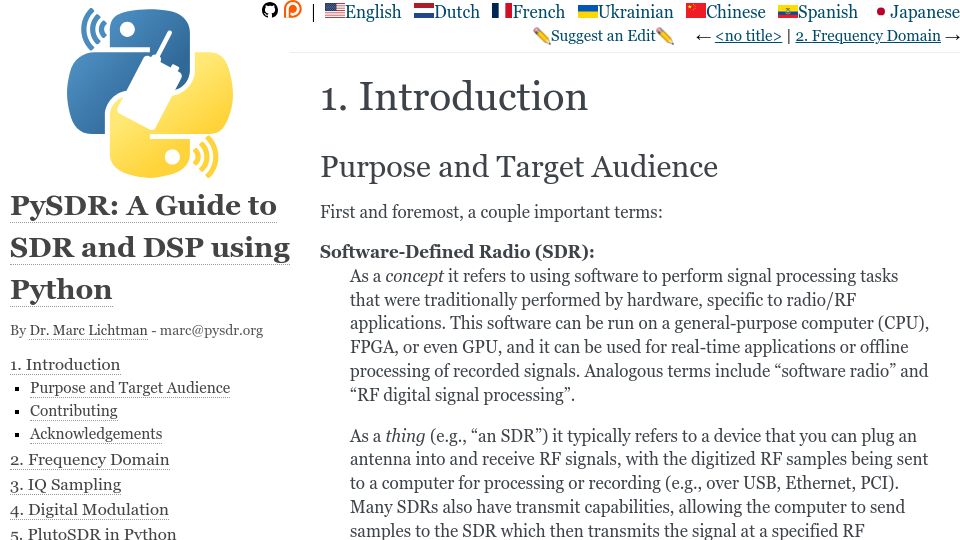Jump to Purpose and Target Audience section
This screenshot has width=960, height=540.
click(x=130, y=388)
